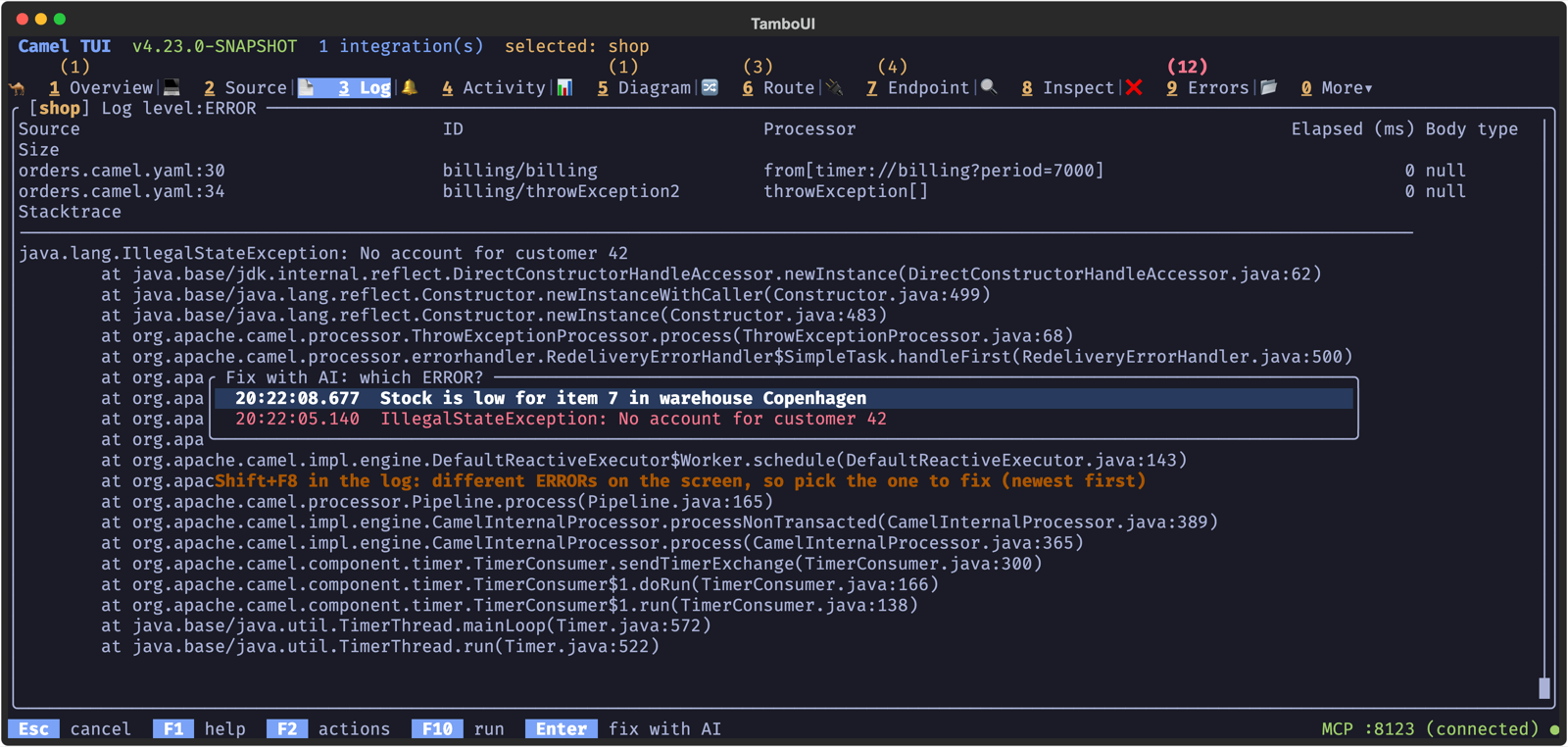Click the plug icon before Endpoint

coord(835,87)
